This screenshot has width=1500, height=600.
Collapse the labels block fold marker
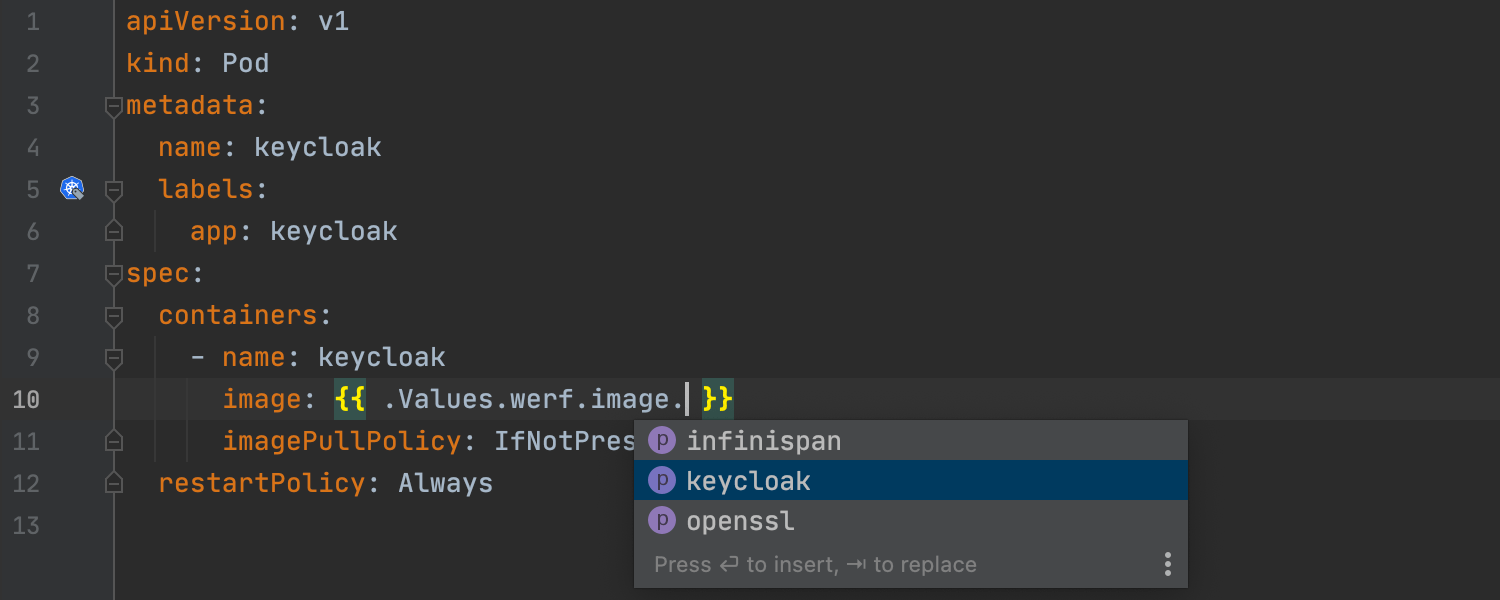pyautogui.click(x=114, y=189)
